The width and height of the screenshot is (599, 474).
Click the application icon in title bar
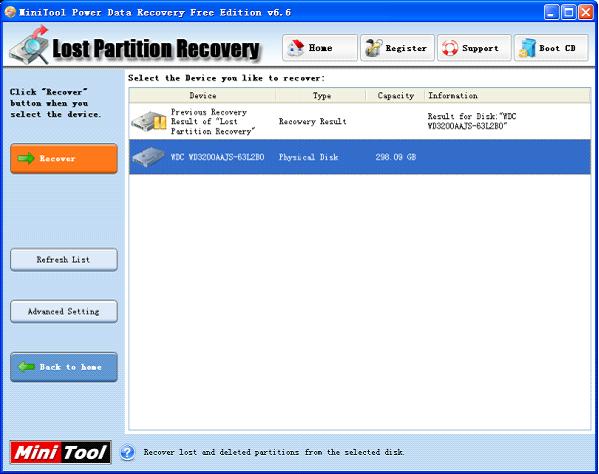[10, 12]
